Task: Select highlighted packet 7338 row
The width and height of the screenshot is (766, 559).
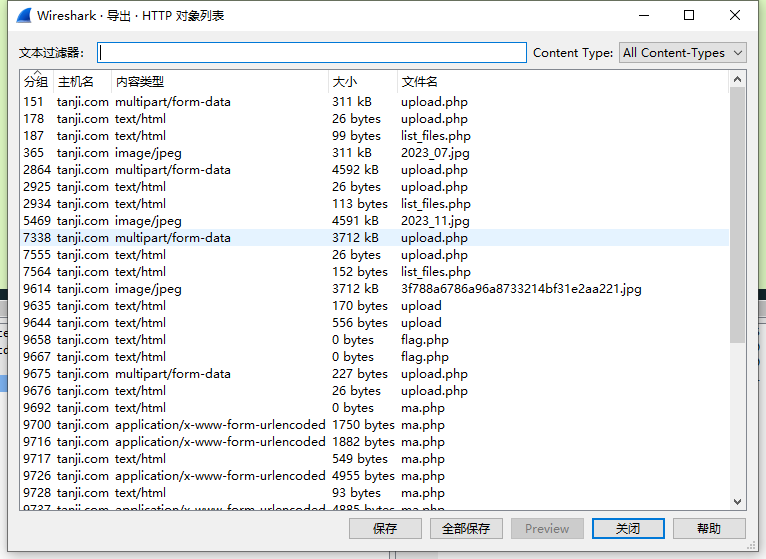Action: [375, 238]
